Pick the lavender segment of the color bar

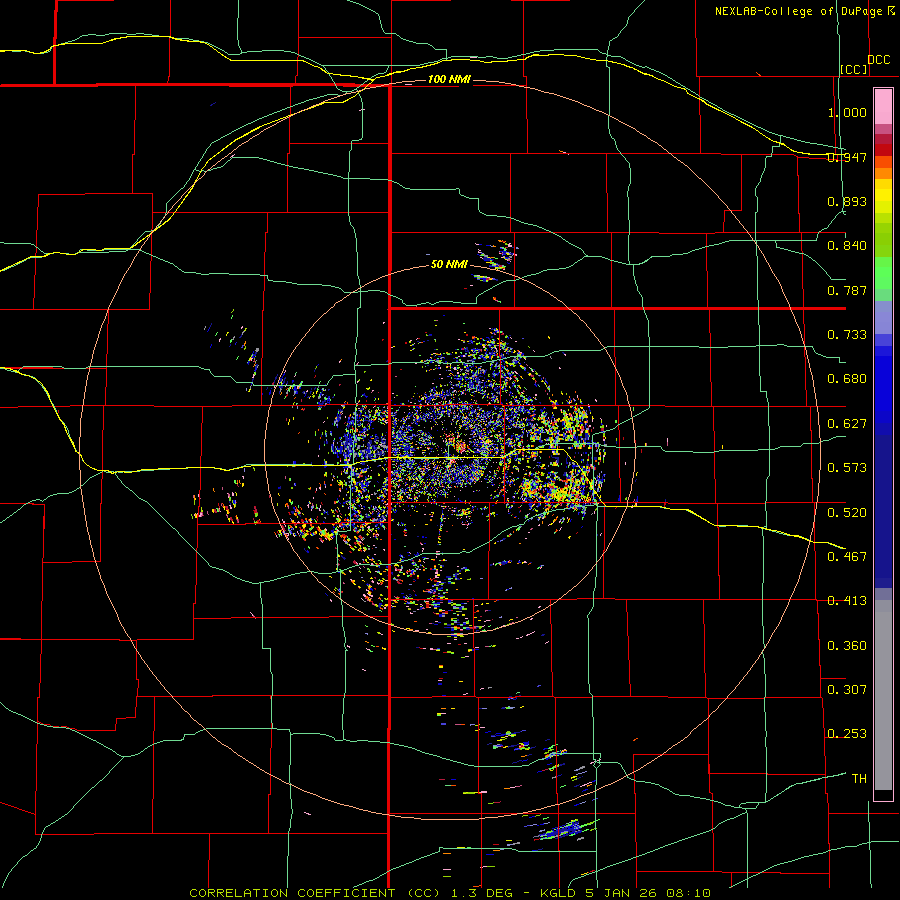coord(883,317)
